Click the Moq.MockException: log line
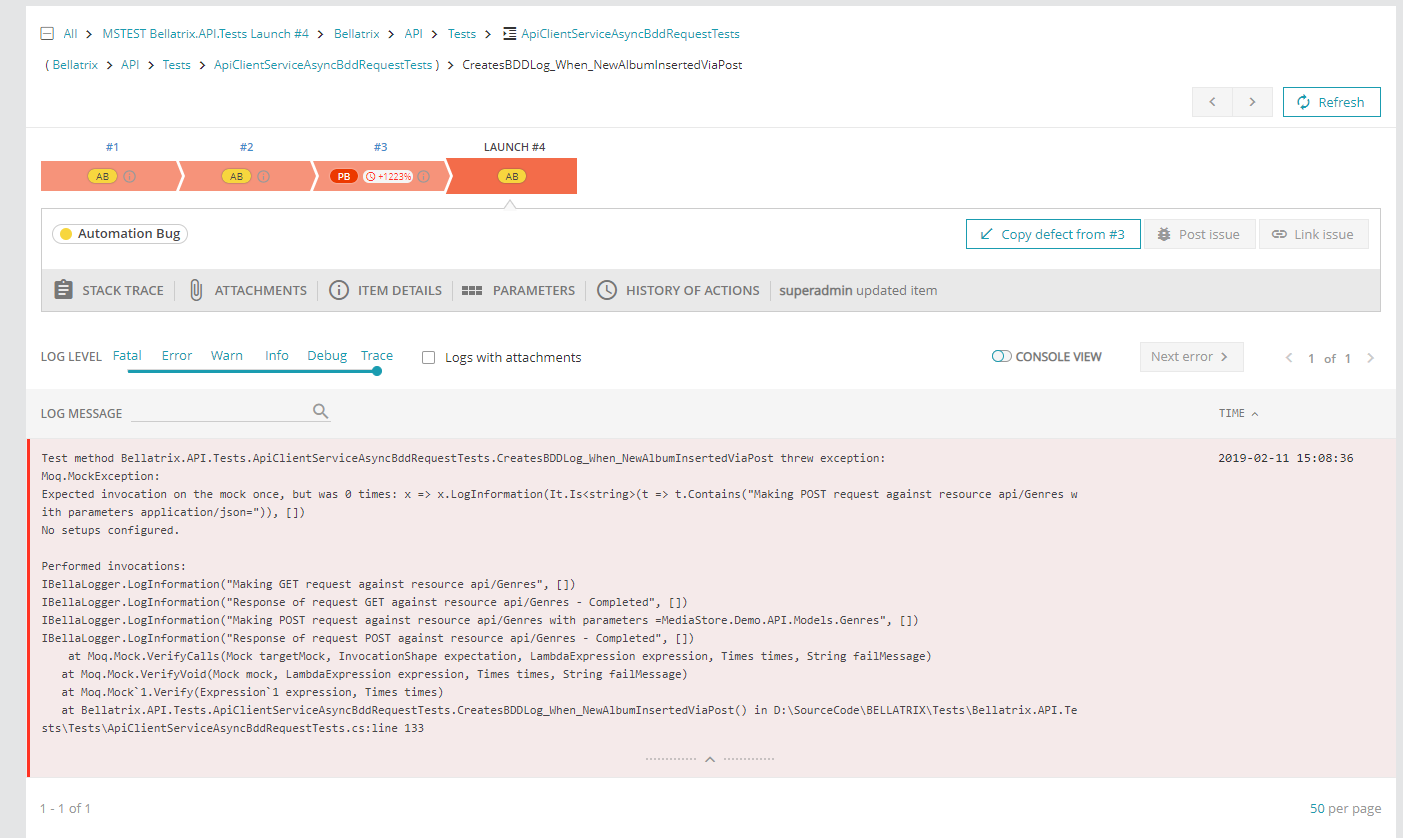Screen dimensions: 1403x838 (x=100, y=476)
